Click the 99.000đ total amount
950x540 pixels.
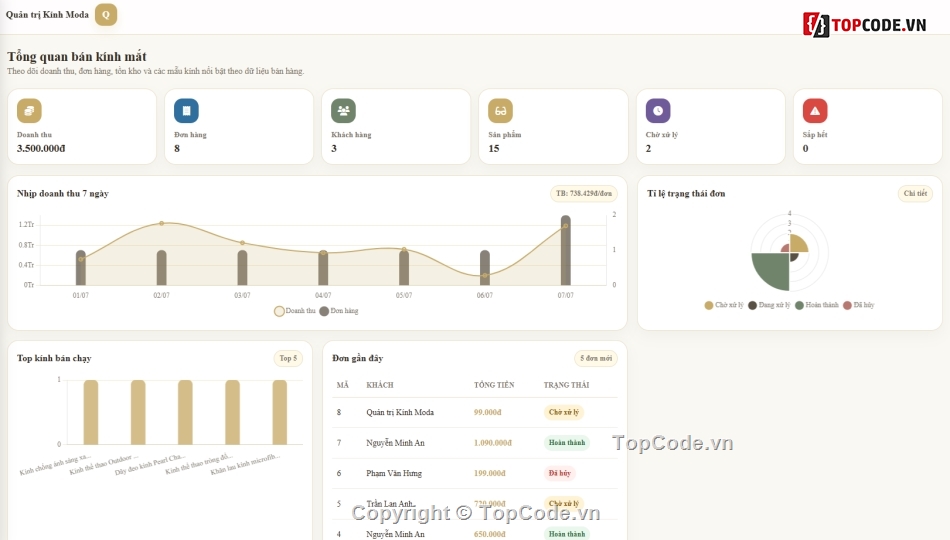coord(488,412)
